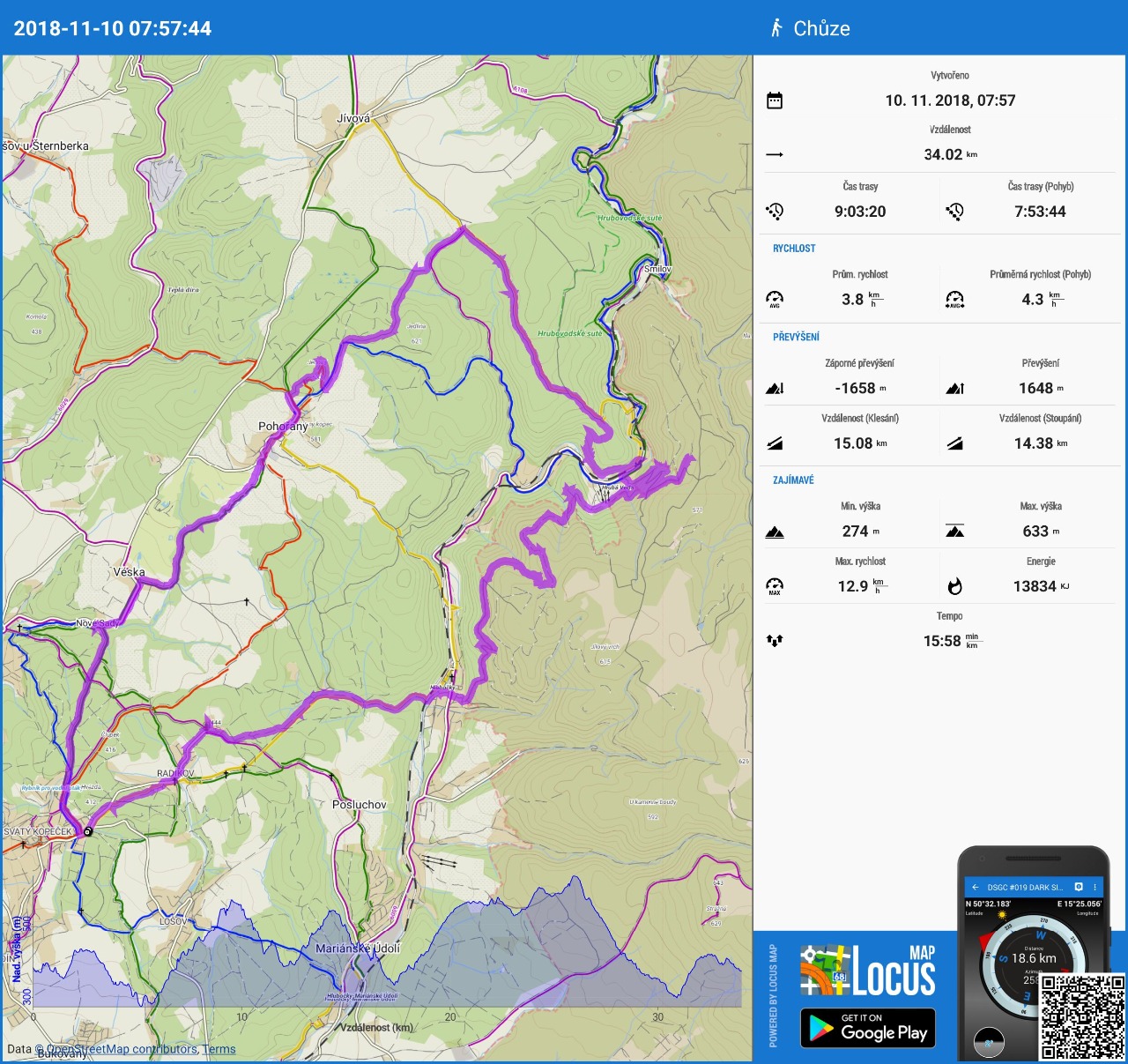This screenshot has width=1128, height=1064.
Task: Click the stopwatch icon beside track time 9:03:20
Action: coord(775,212)
